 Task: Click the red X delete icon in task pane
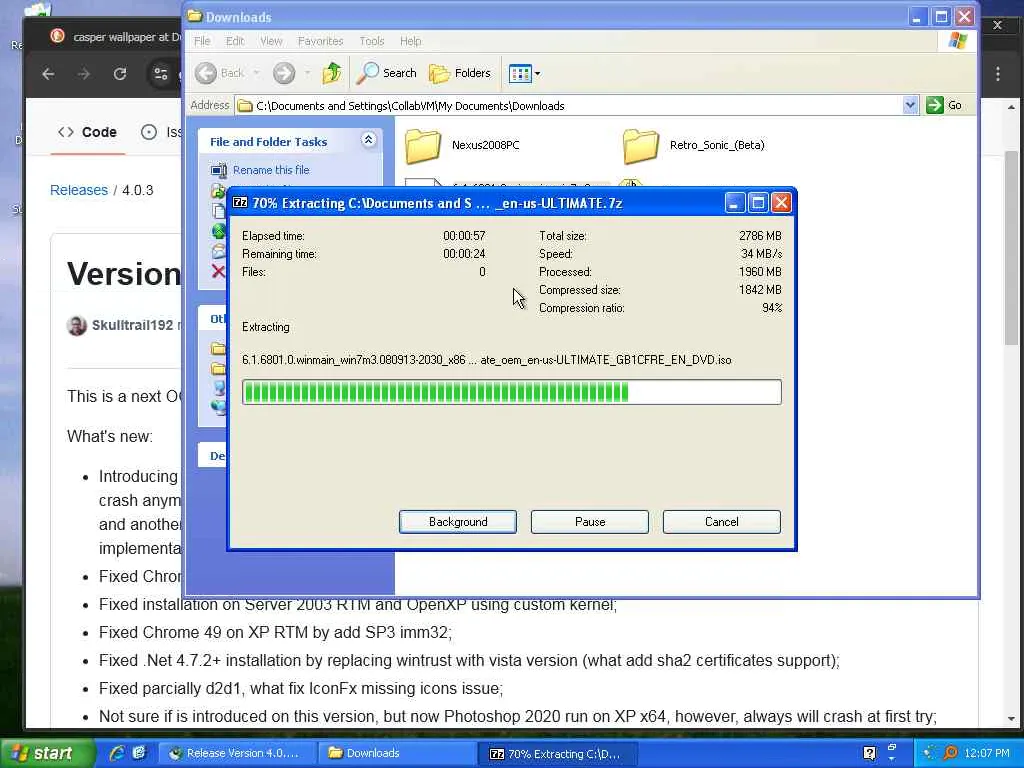coord(218,272)
